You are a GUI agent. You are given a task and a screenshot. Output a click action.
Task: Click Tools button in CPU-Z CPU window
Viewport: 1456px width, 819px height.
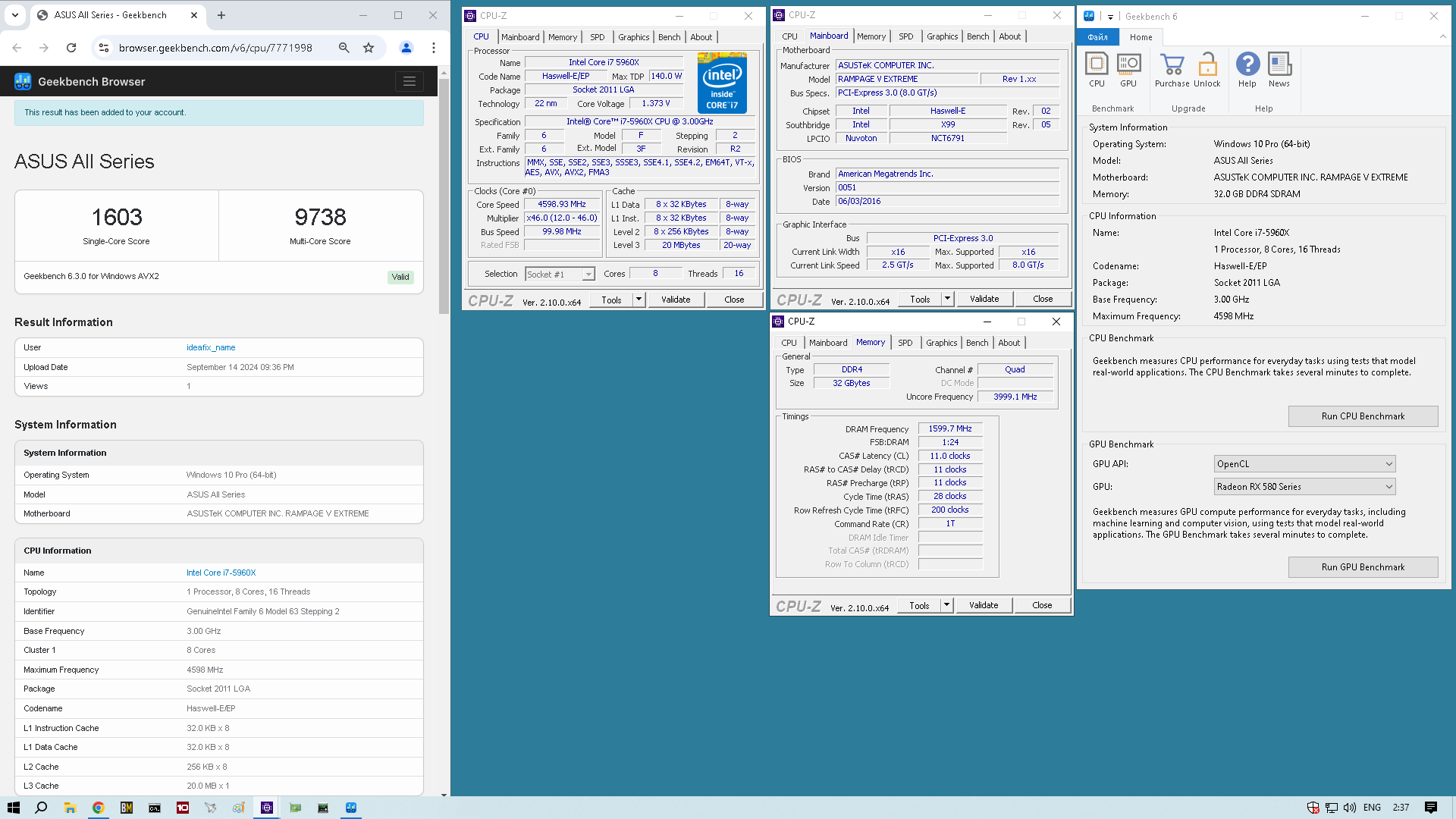pos(611,300)
